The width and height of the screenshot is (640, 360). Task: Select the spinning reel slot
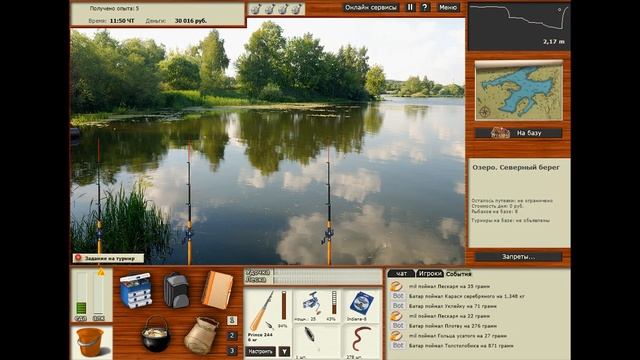tap(316, 306)
